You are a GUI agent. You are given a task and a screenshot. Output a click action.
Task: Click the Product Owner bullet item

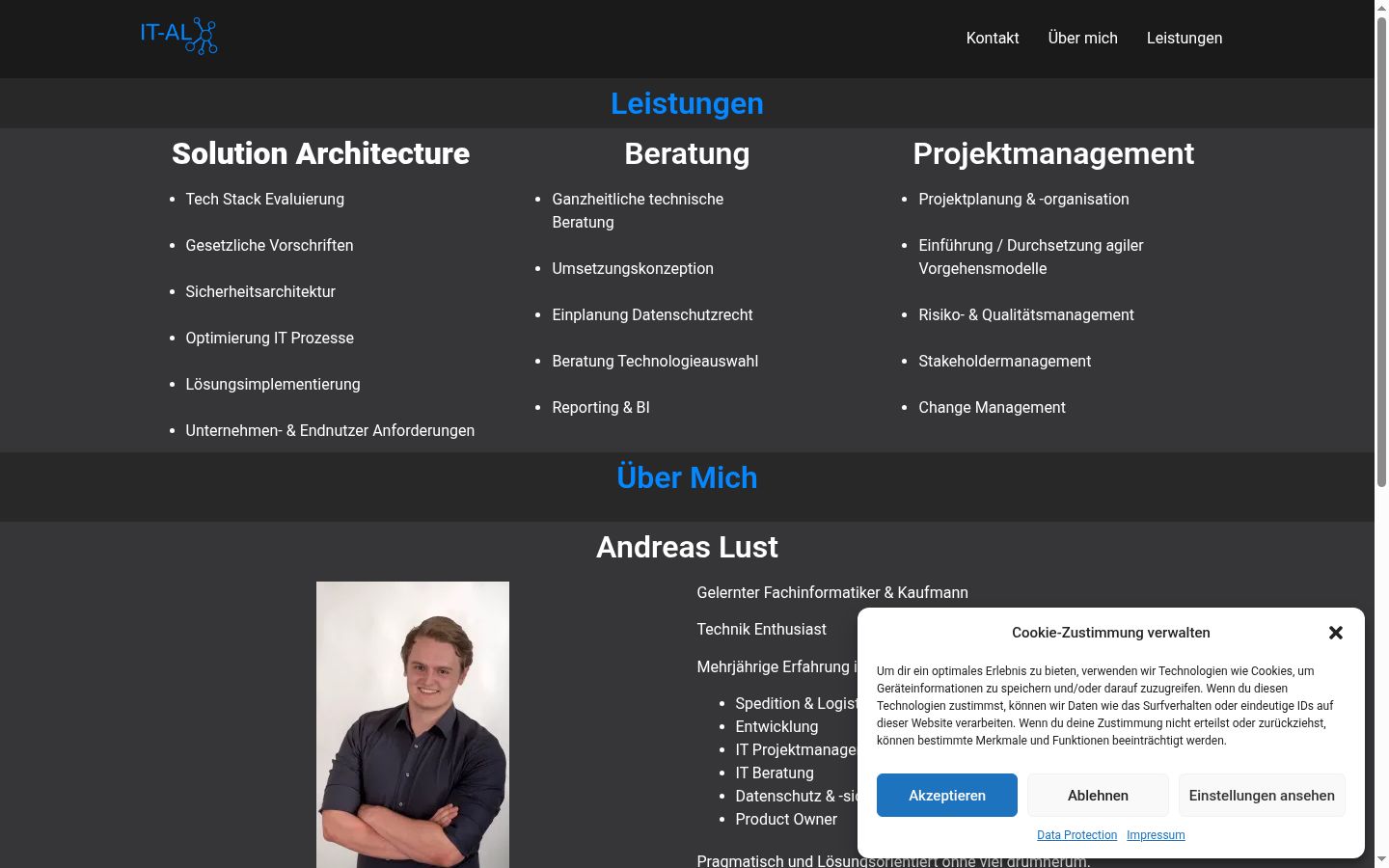(x=786, y=820)
